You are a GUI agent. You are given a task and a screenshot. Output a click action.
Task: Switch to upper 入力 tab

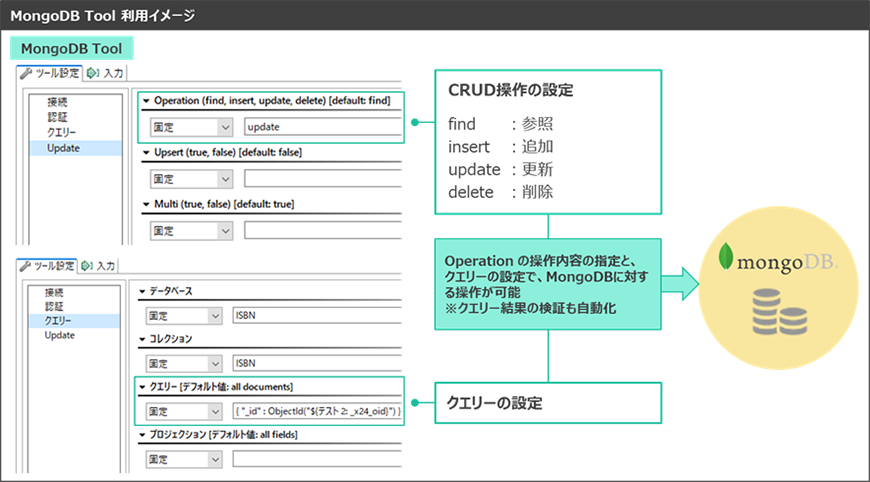click(x=105, y=73)
